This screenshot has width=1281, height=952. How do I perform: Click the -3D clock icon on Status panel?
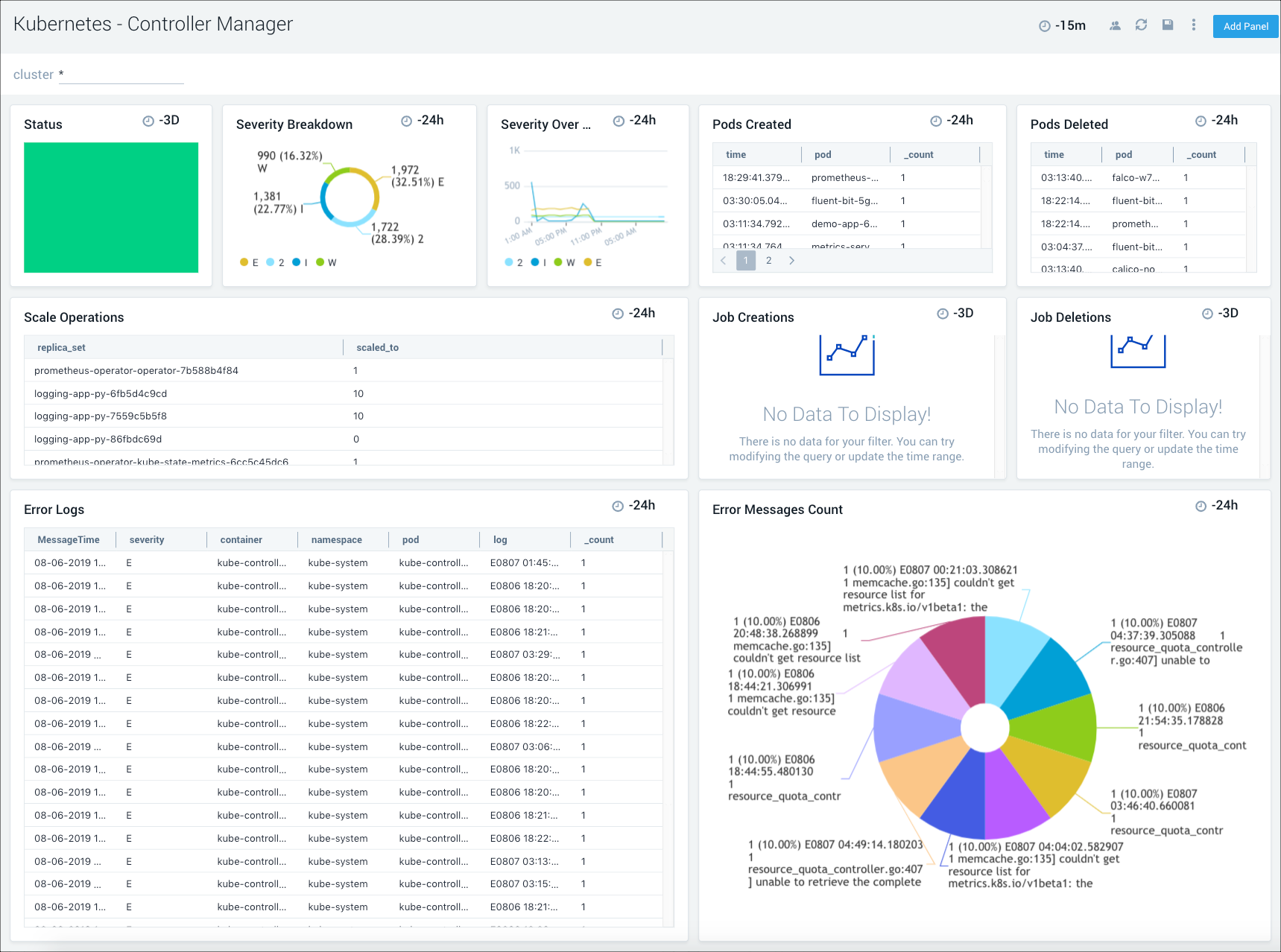pyautogui.click(x=148, y=120)
